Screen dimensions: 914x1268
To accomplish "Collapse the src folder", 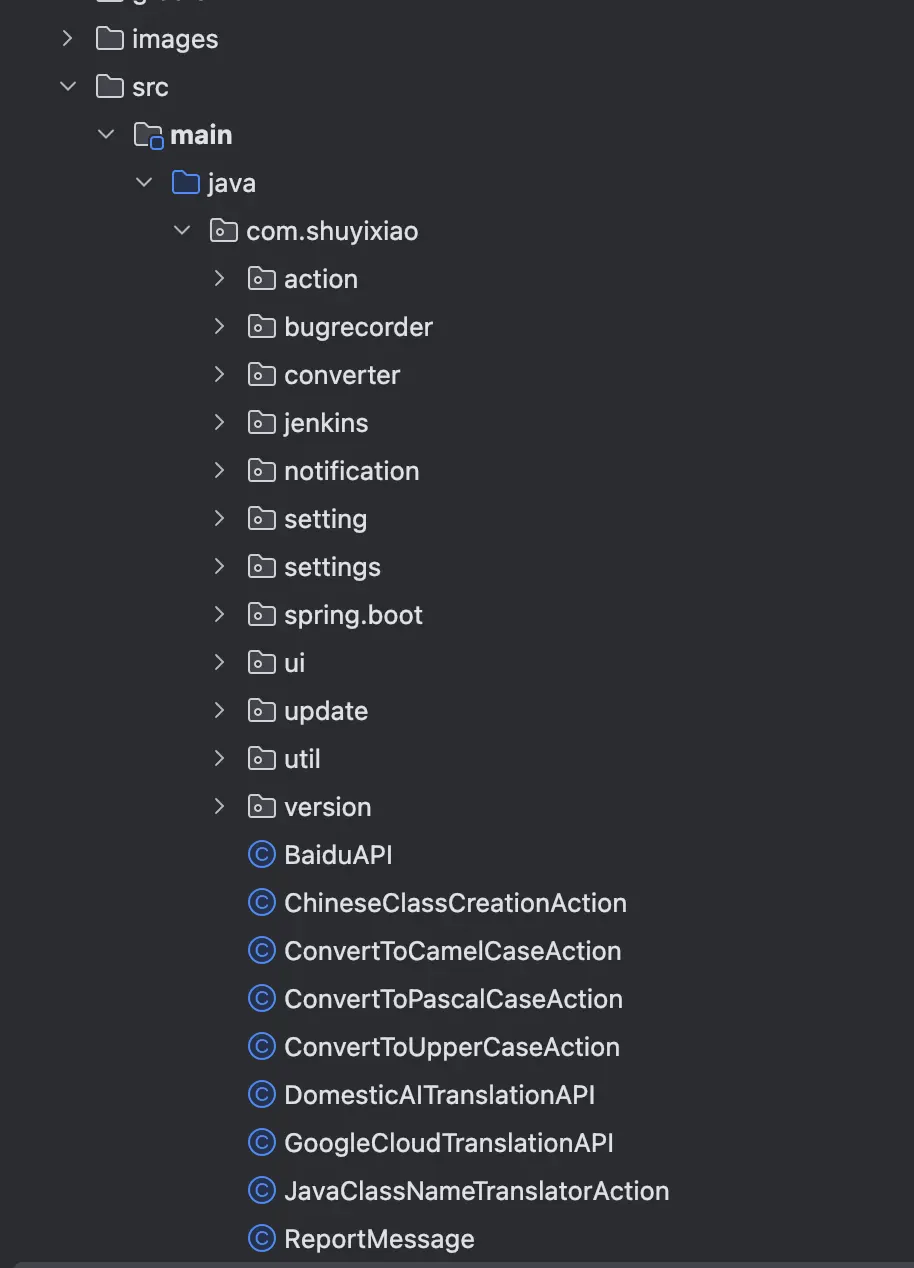I will 67,87.
